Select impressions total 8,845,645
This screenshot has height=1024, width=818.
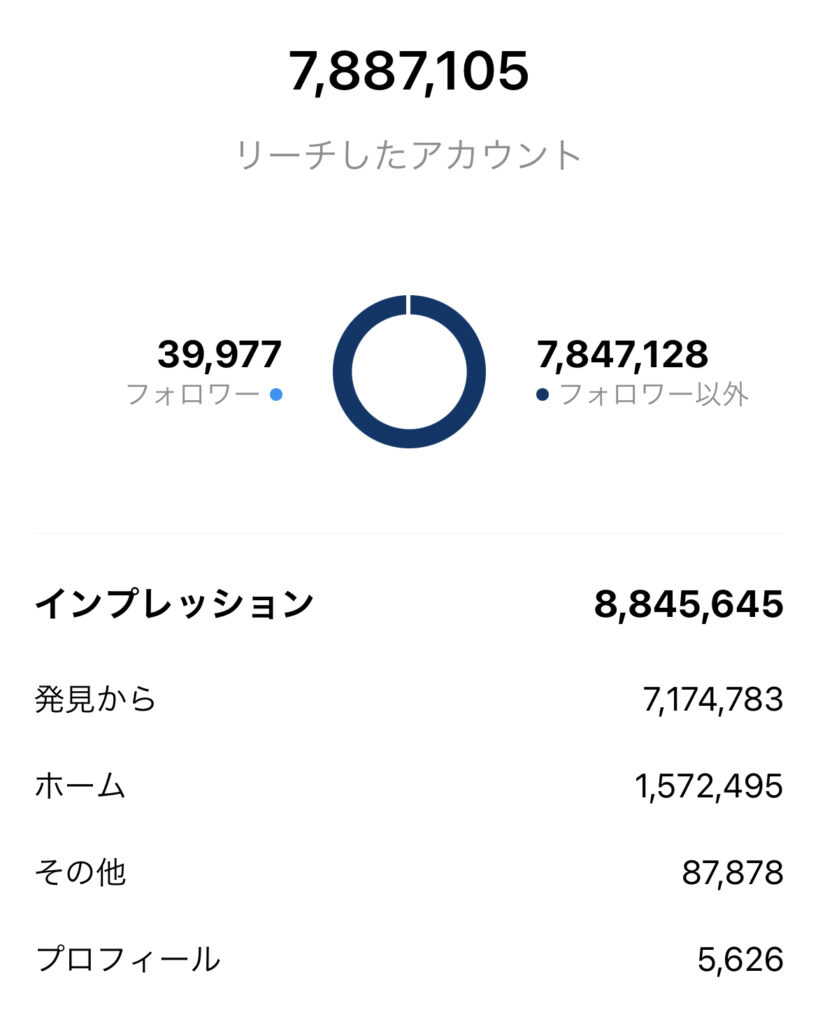click(689, 604)
